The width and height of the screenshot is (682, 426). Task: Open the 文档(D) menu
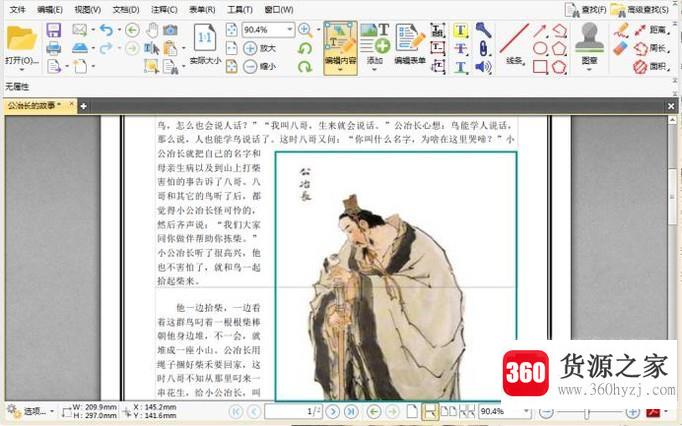point(126,9)
